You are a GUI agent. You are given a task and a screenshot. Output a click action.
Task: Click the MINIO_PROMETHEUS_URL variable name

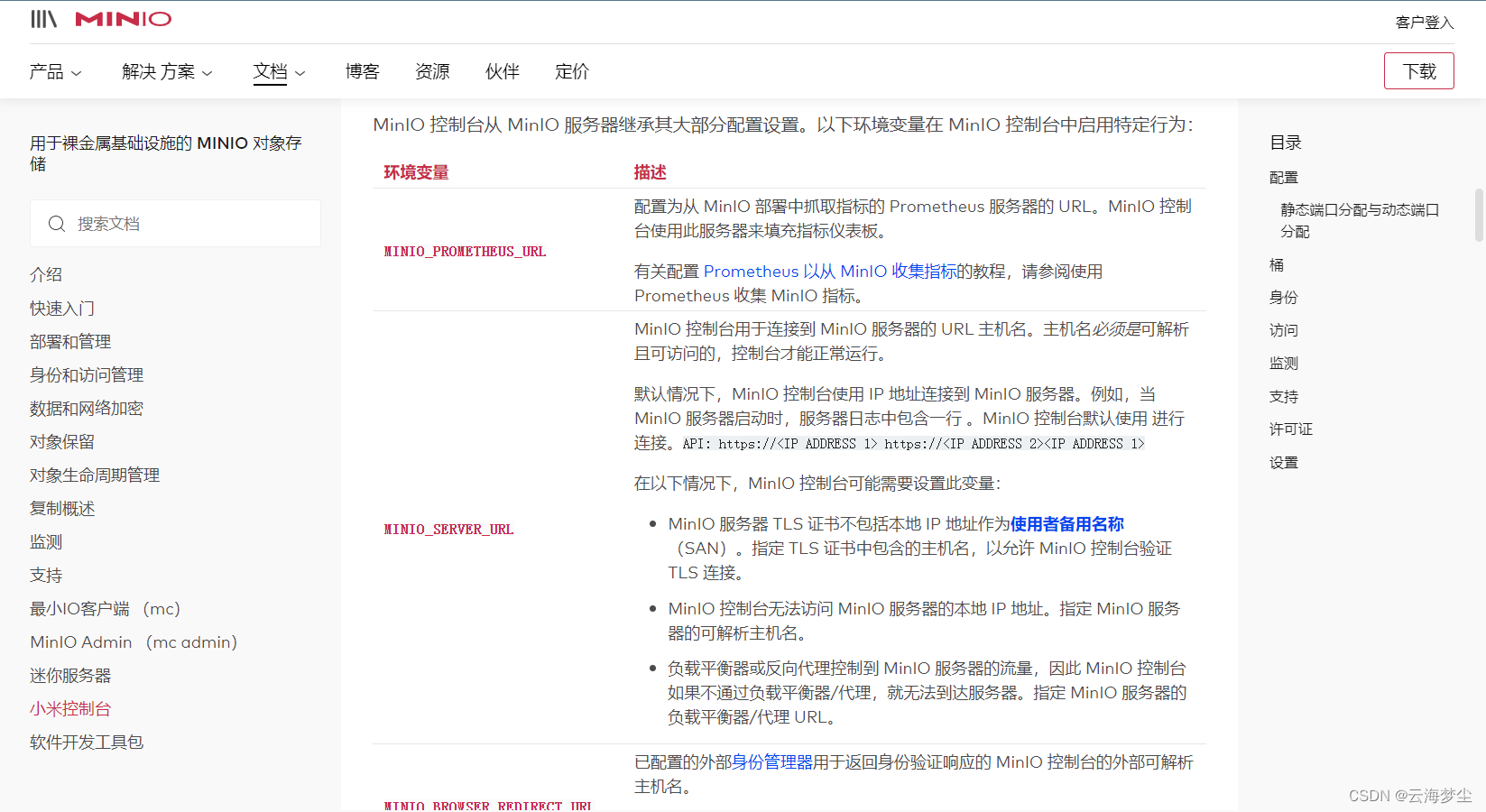(465, 251)
